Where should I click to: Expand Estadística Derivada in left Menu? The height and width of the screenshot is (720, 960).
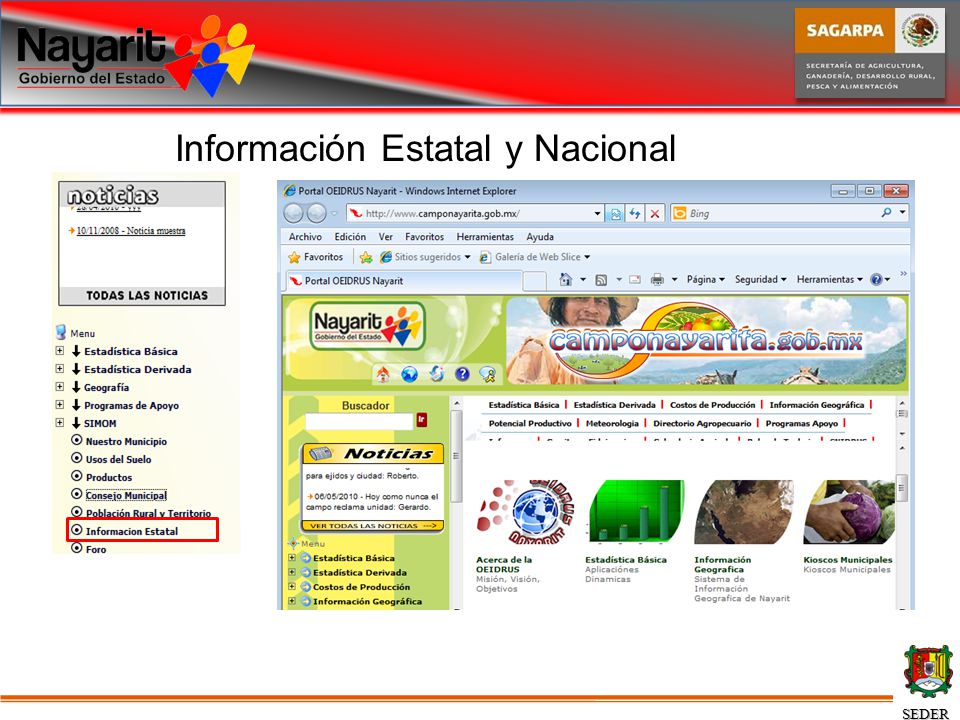pos(59,369)
